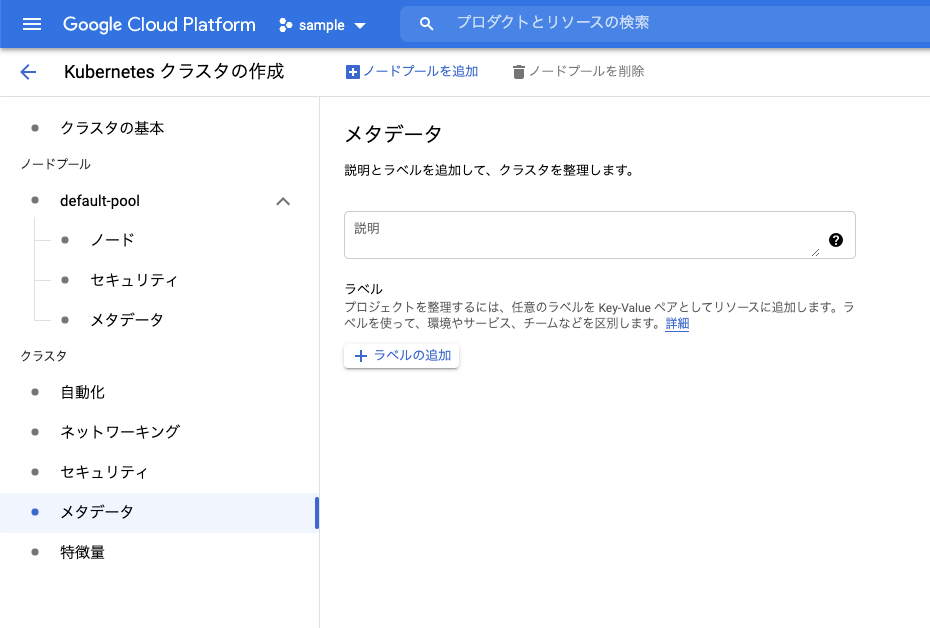The image size is (930, 628).
Task: Collapse the default-pool section chevron
Action: point(283,200)
